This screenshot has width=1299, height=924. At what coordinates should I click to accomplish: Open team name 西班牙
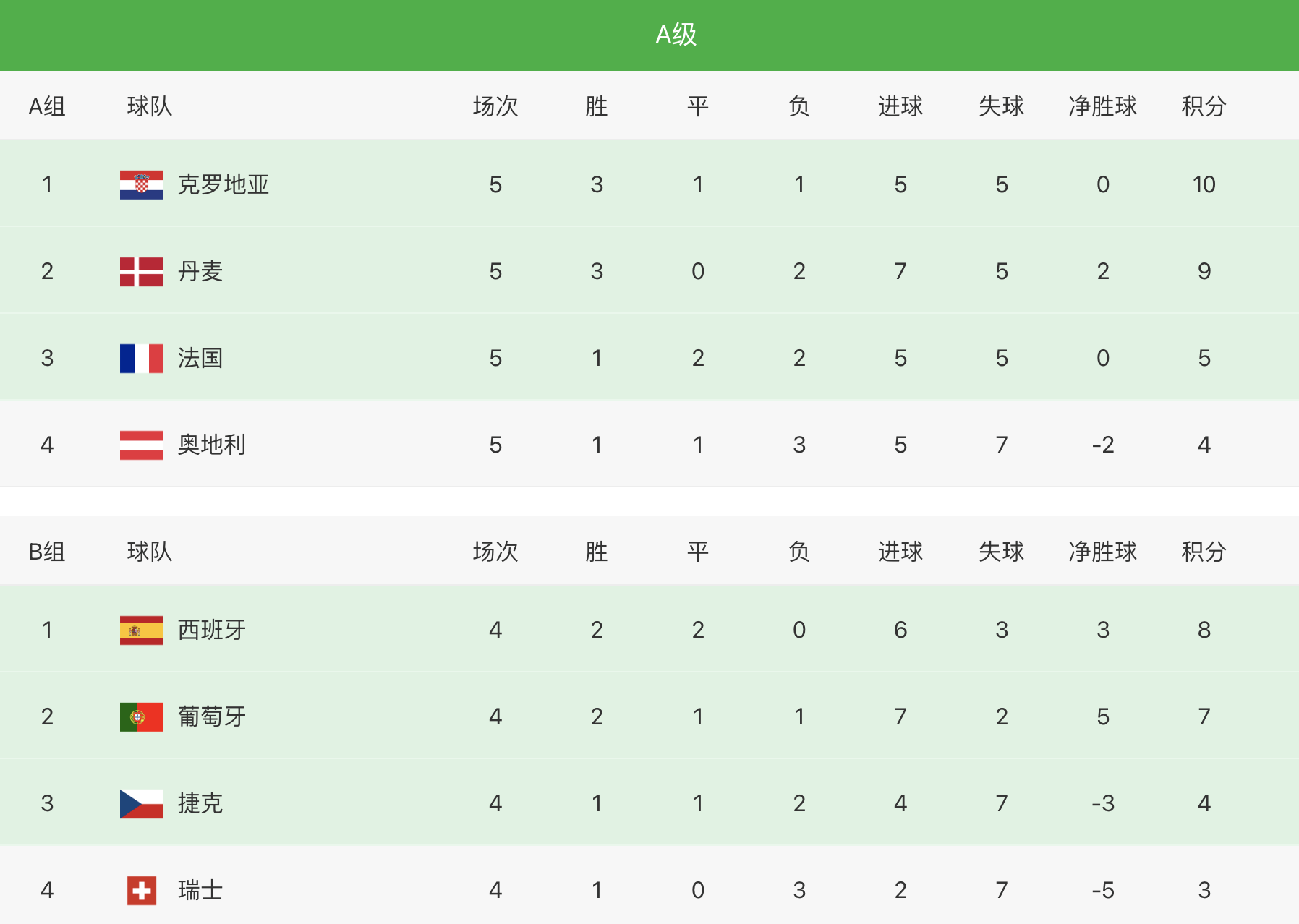[211, 630]
